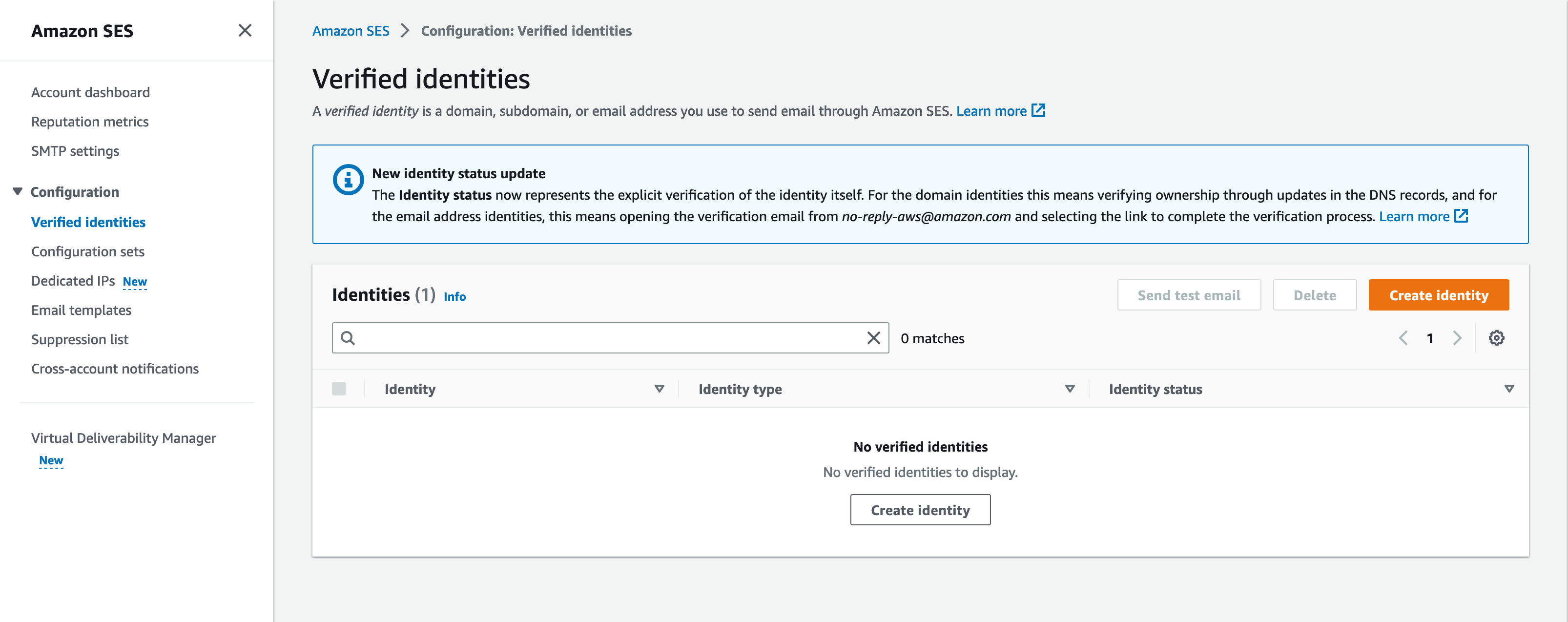
Task: Click the identities search input field
Action: click(x=610, y=338)
